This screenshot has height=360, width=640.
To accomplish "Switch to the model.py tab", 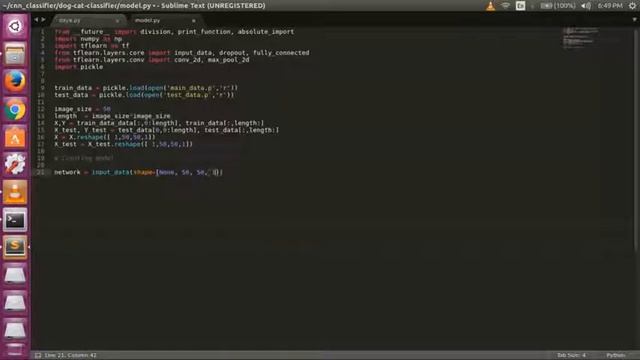I will coord(164,20).
